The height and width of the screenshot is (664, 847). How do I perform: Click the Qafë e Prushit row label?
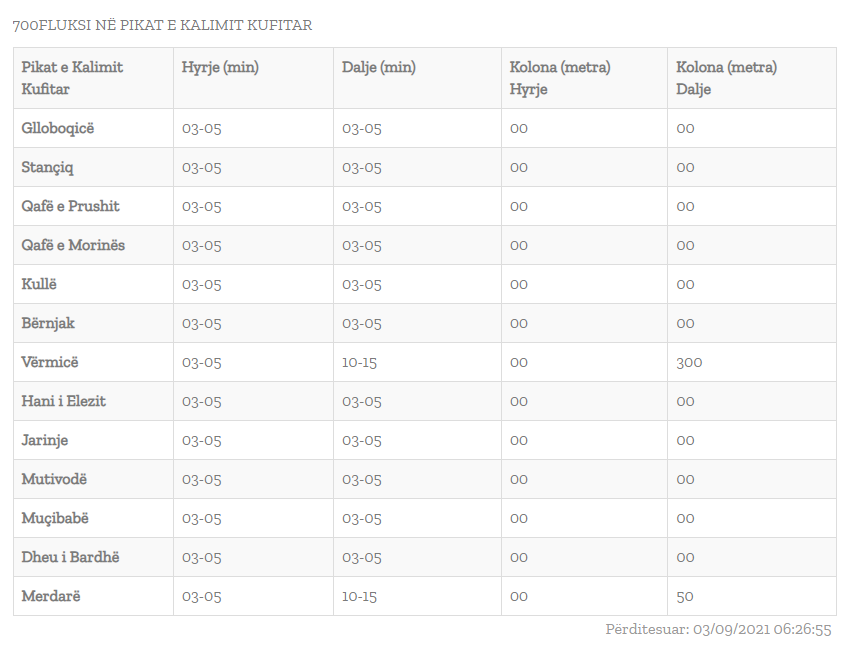70,206
